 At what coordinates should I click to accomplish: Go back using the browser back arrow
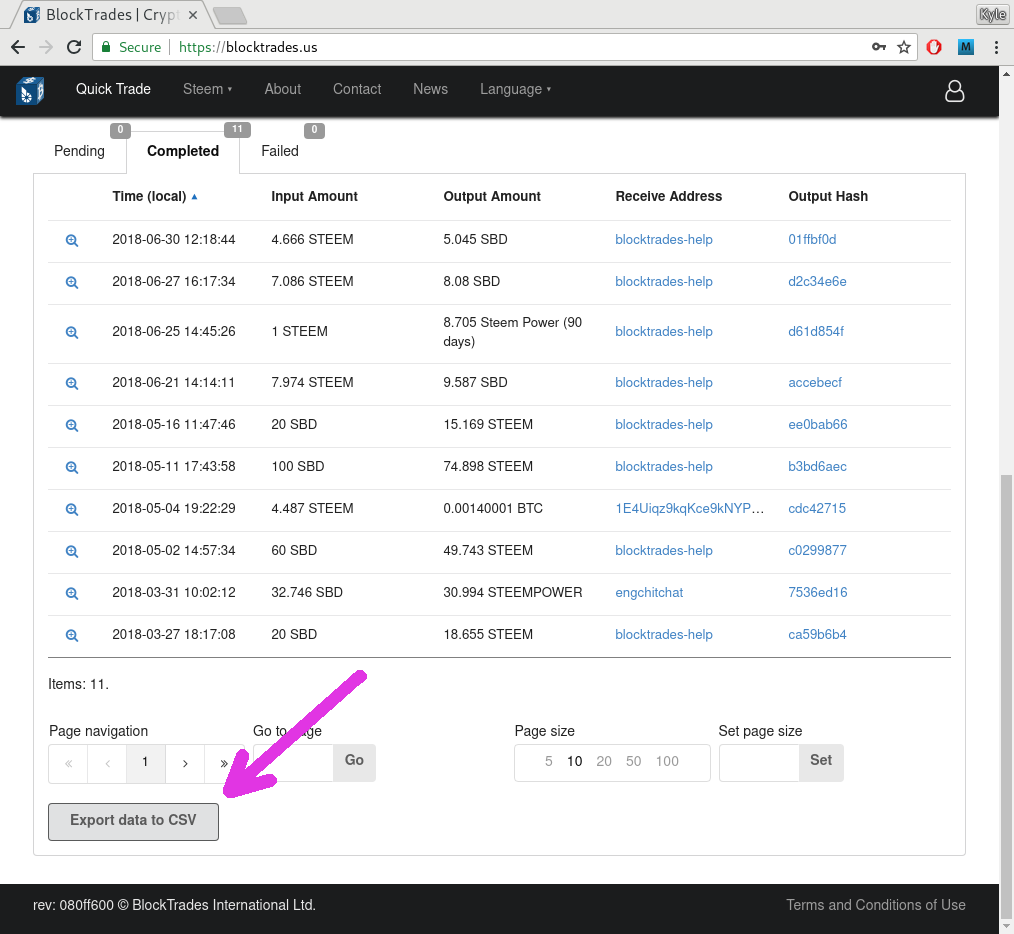tap(18, 47)
